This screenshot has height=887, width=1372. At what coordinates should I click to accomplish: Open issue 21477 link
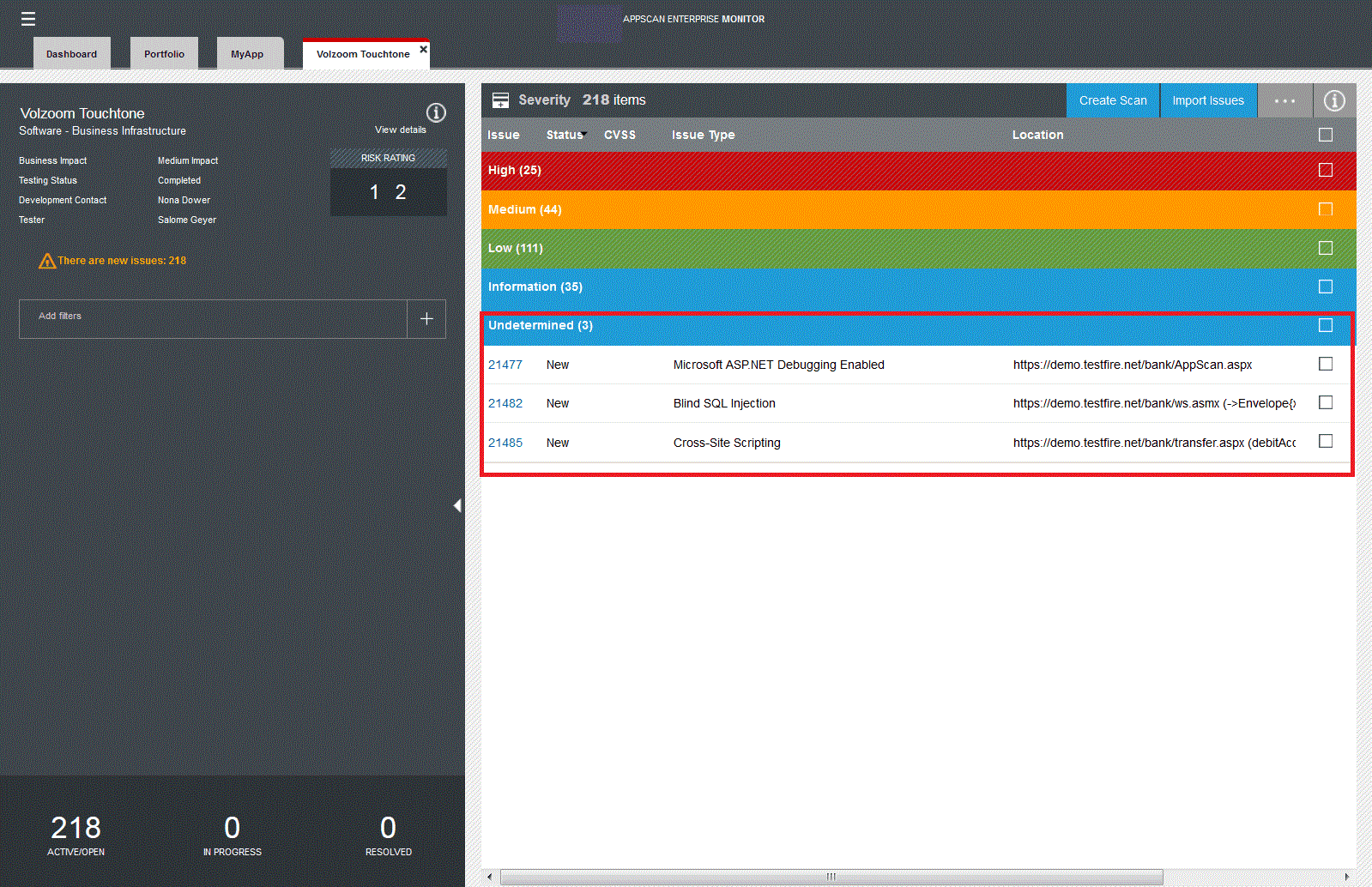(505, 365)
